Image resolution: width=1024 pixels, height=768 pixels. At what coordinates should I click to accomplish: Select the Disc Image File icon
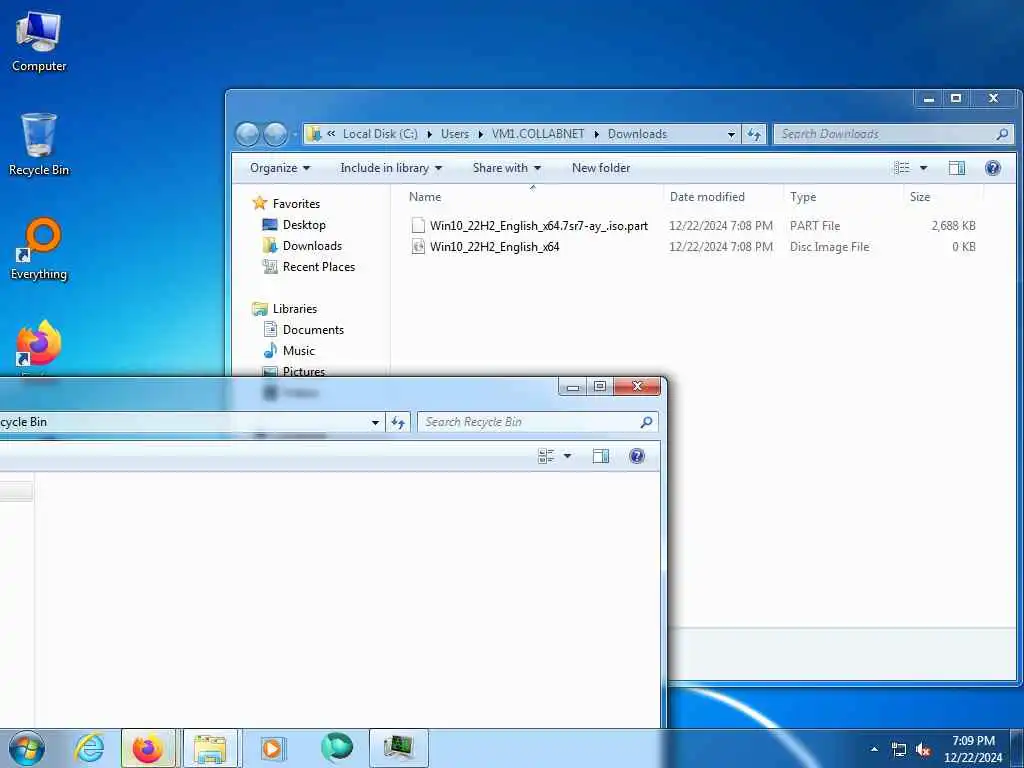(x=418, y=247)
